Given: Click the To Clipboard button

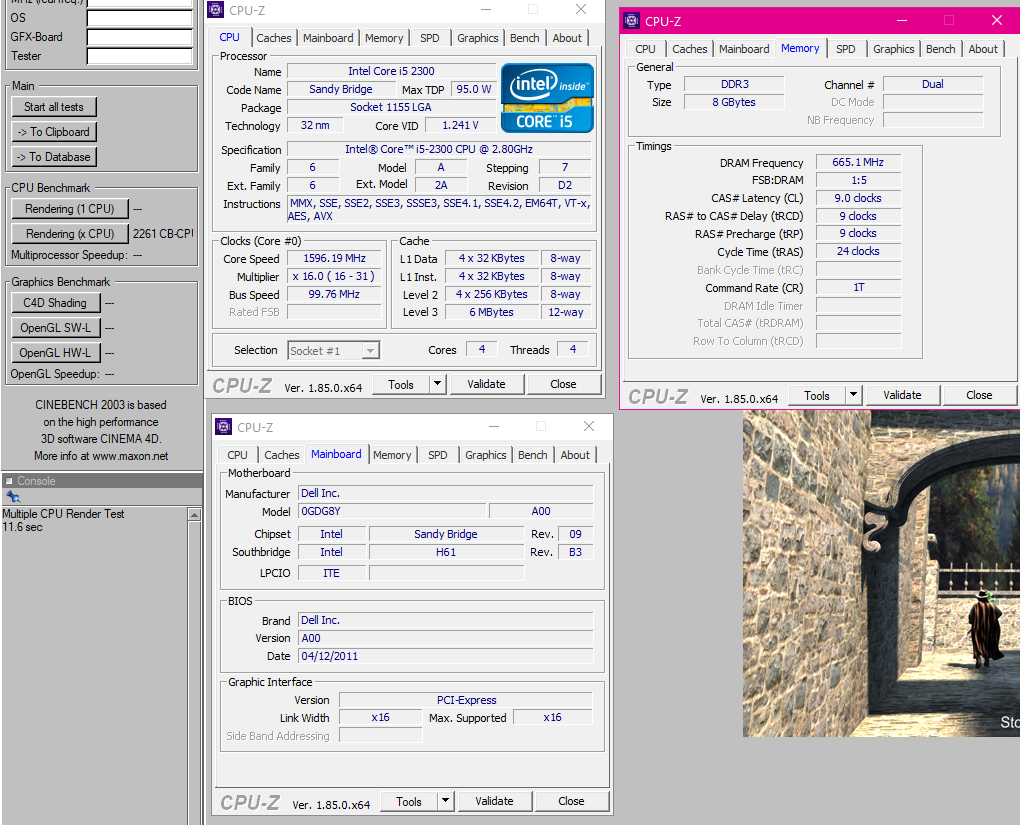Looking at the screenshot, I should pyautogui.click(x=54, y=132).
